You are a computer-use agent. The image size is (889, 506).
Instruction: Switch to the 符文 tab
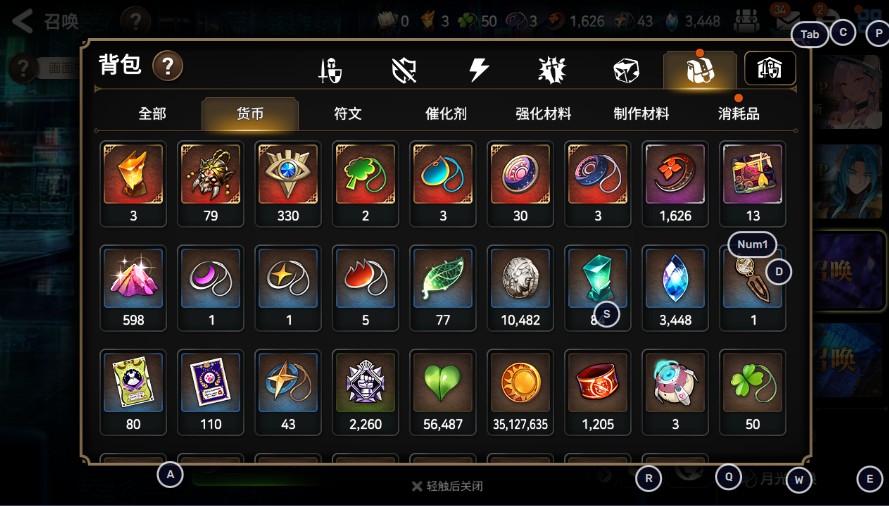[x=348, y=113]
